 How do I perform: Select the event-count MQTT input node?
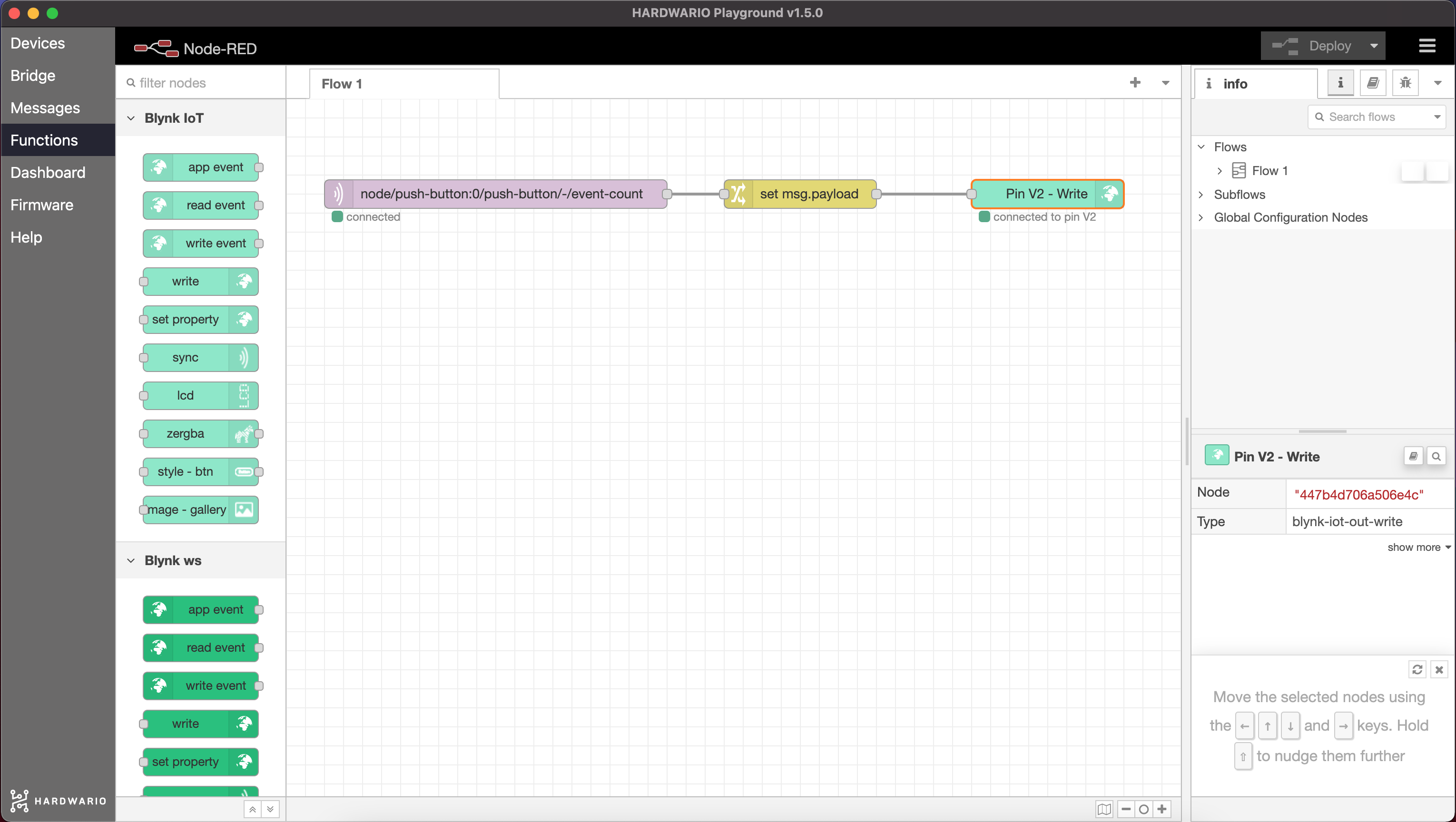496,194
